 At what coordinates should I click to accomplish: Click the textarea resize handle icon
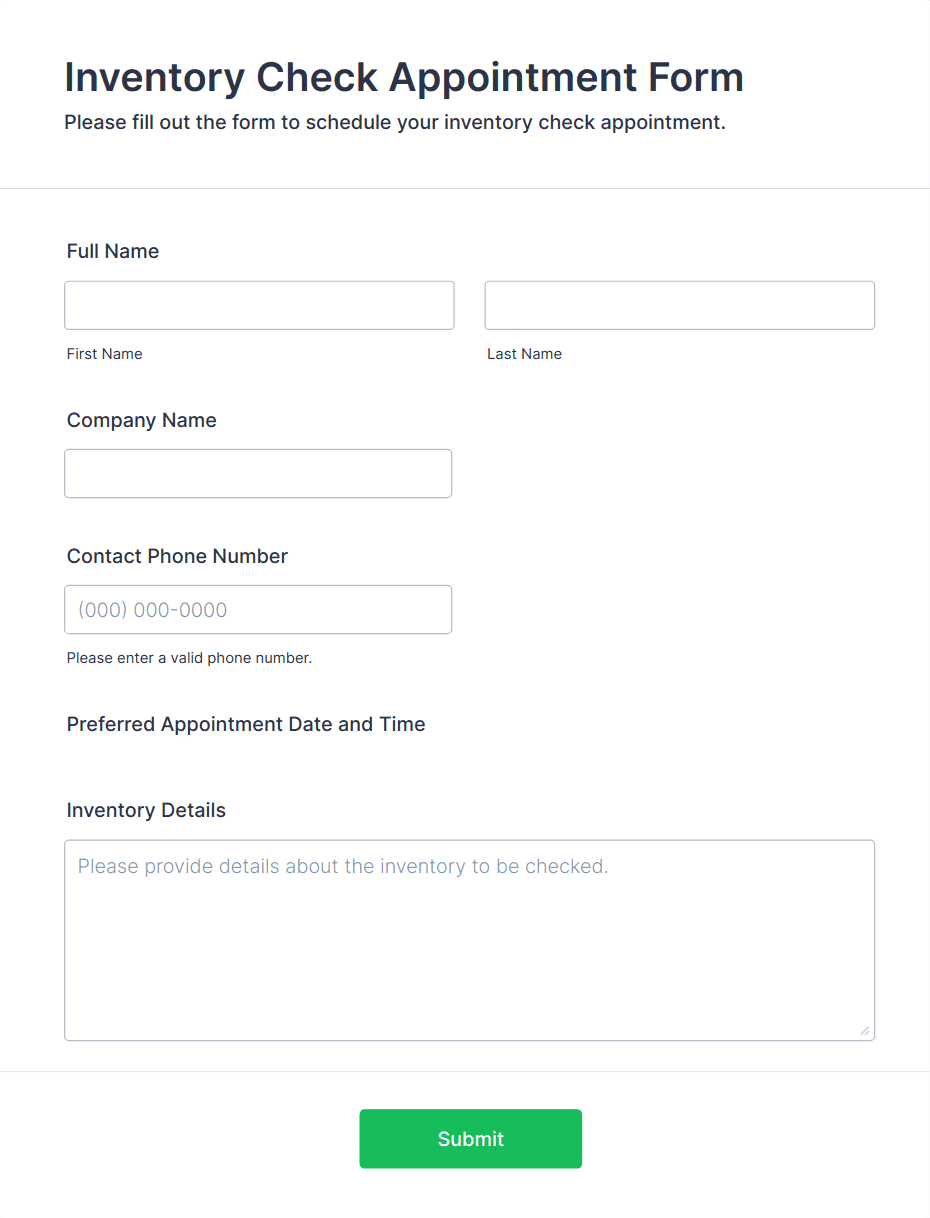(x=865, y=1031)
